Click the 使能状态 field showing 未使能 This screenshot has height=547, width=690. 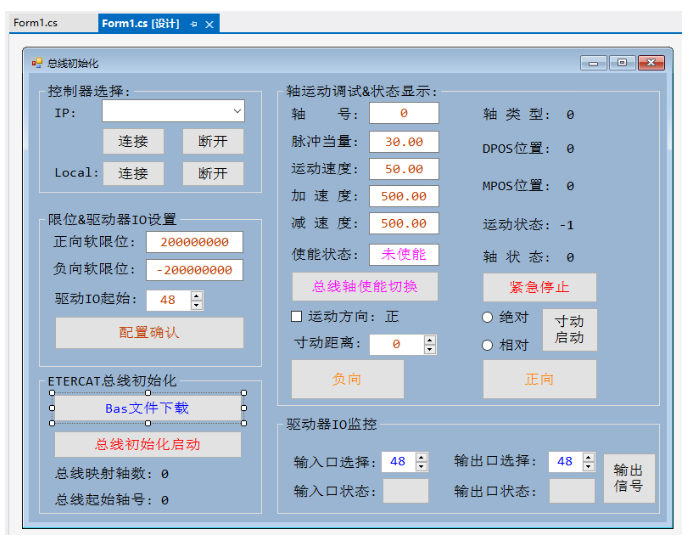404,254
